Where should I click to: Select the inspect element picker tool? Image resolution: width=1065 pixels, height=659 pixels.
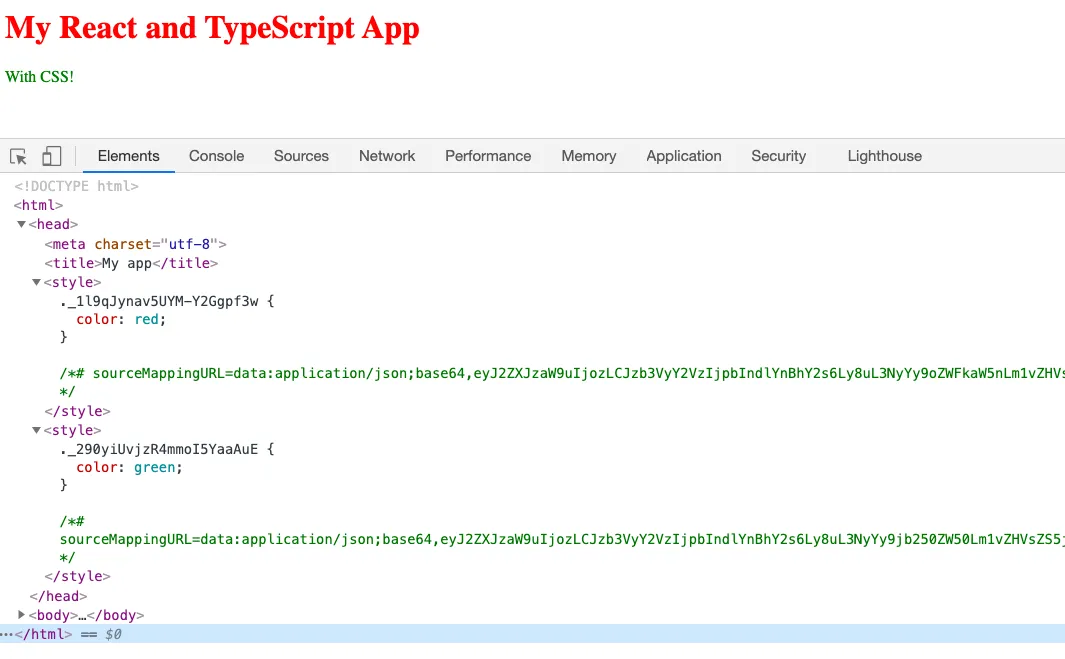tap(17, 156)
